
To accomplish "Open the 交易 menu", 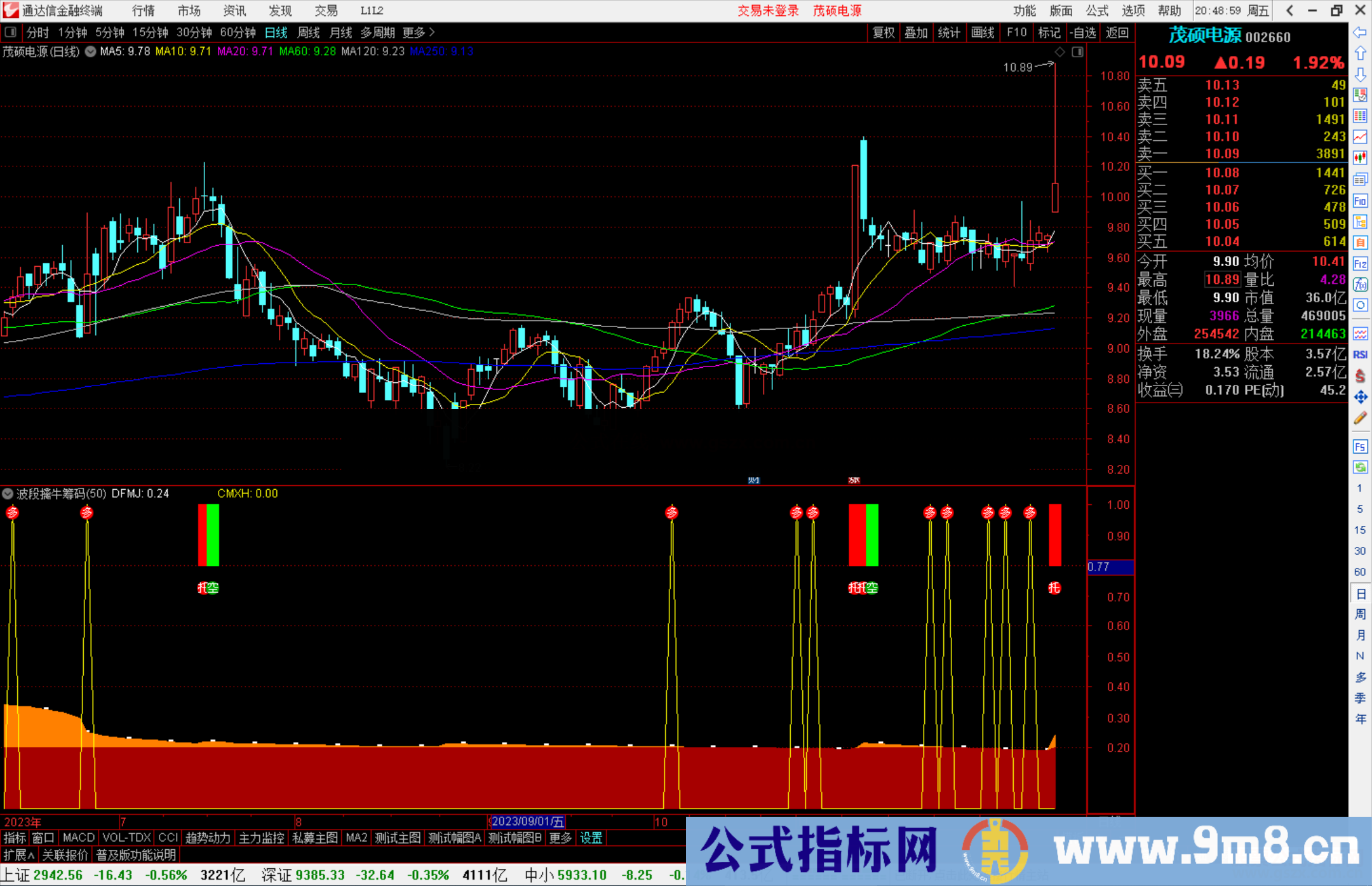I will pyautogui.click(x=326, y=10).
